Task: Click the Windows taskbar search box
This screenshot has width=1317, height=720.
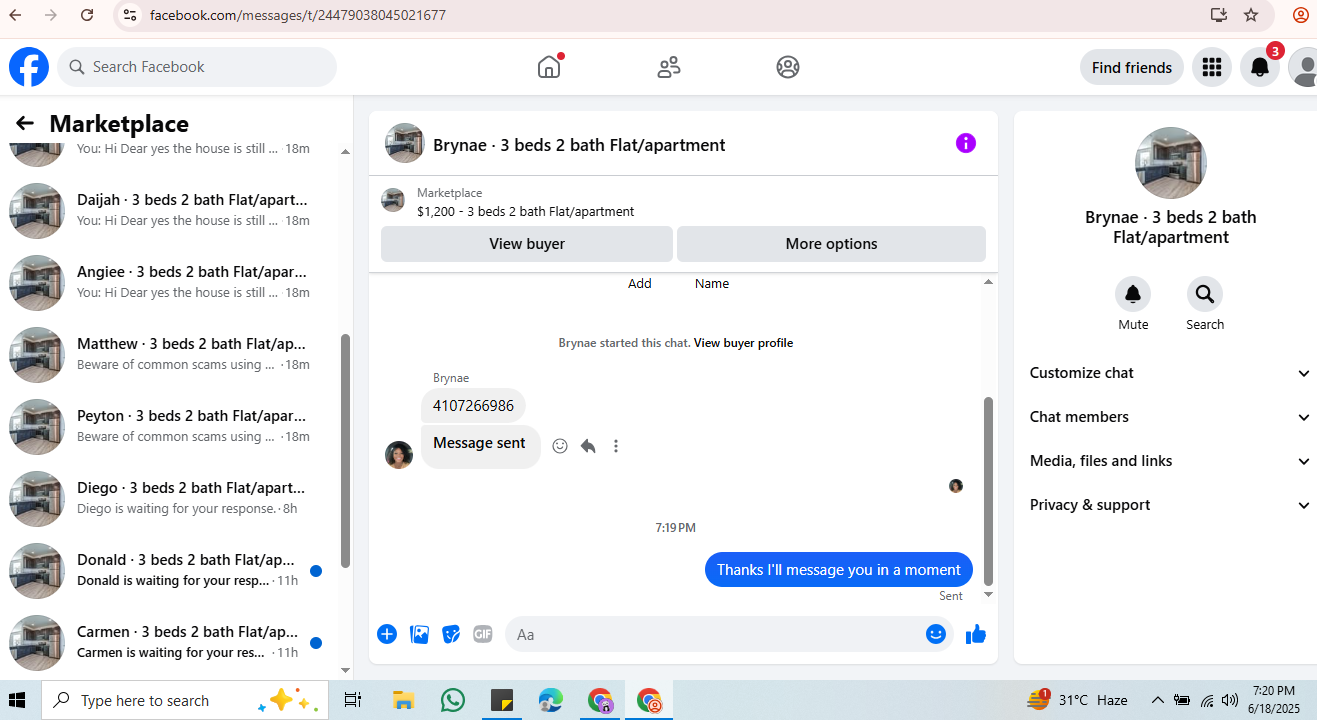Action: click(x=185, y=700)
